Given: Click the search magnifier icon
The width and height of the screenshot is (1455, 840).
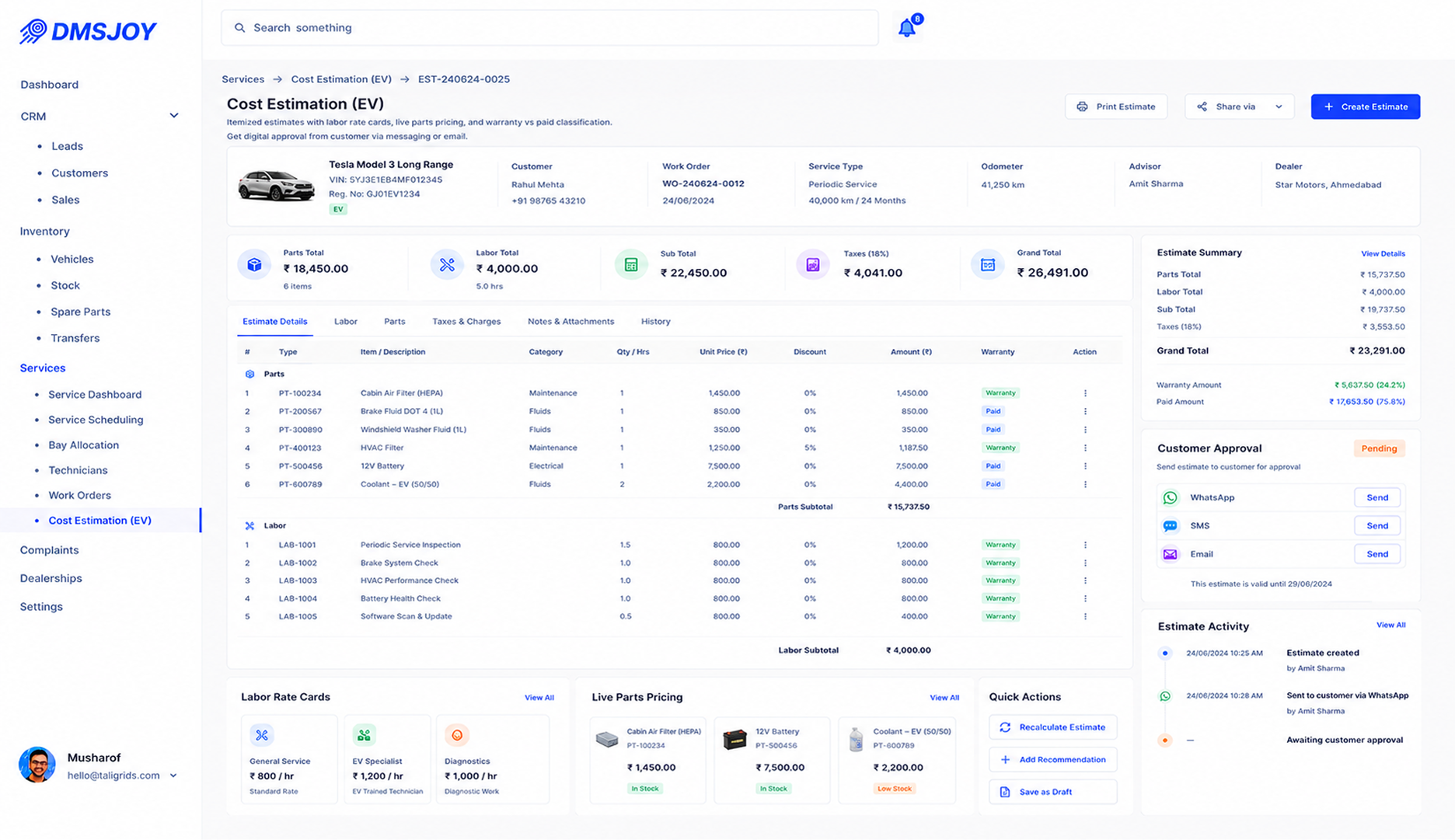Looking at the screenshot, I should tap(240, 28).
